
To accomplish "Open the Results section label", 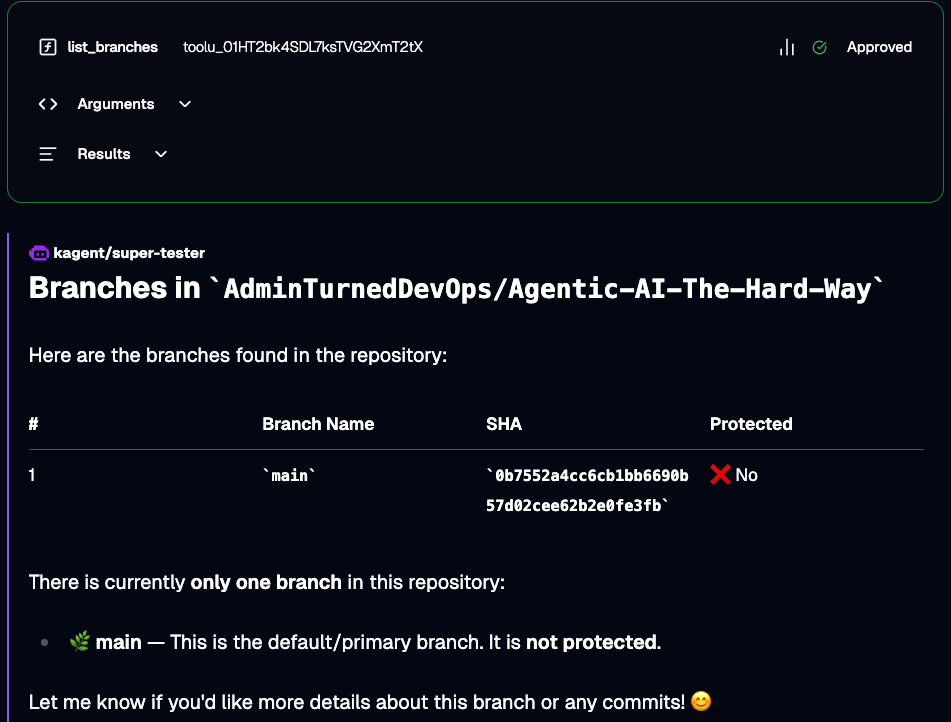I will (104, 154).
